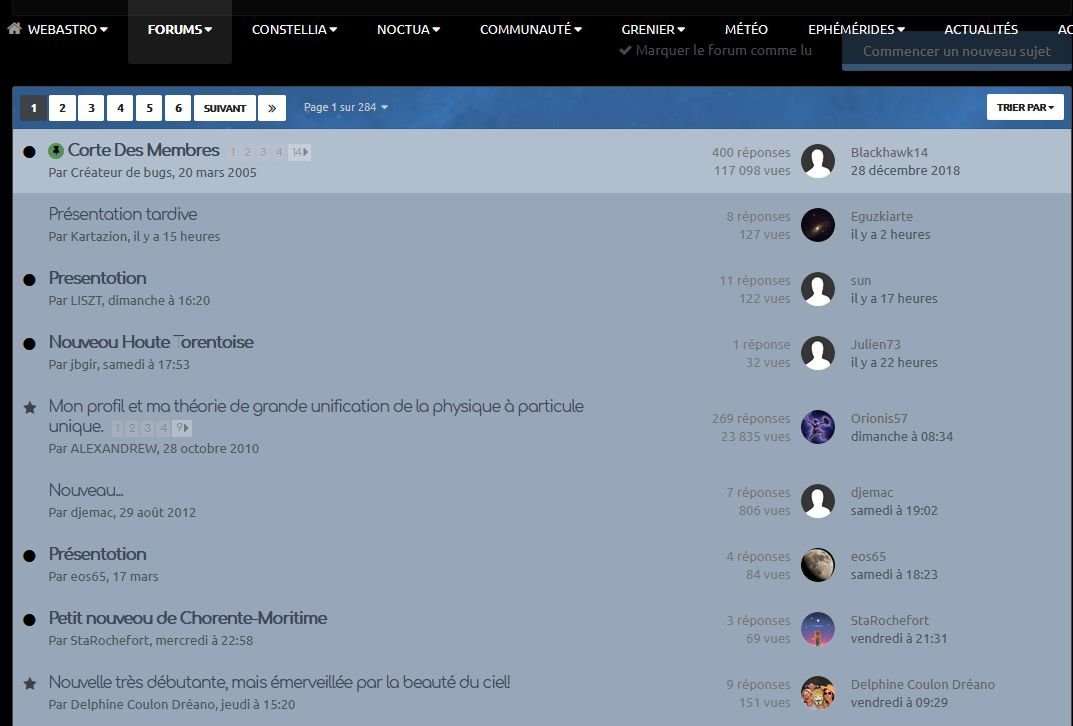This screenshot has width=1073, height=726.
Task: Click star icon on grande unification topic
Action: pyautogui.click(x=29, y=408)
